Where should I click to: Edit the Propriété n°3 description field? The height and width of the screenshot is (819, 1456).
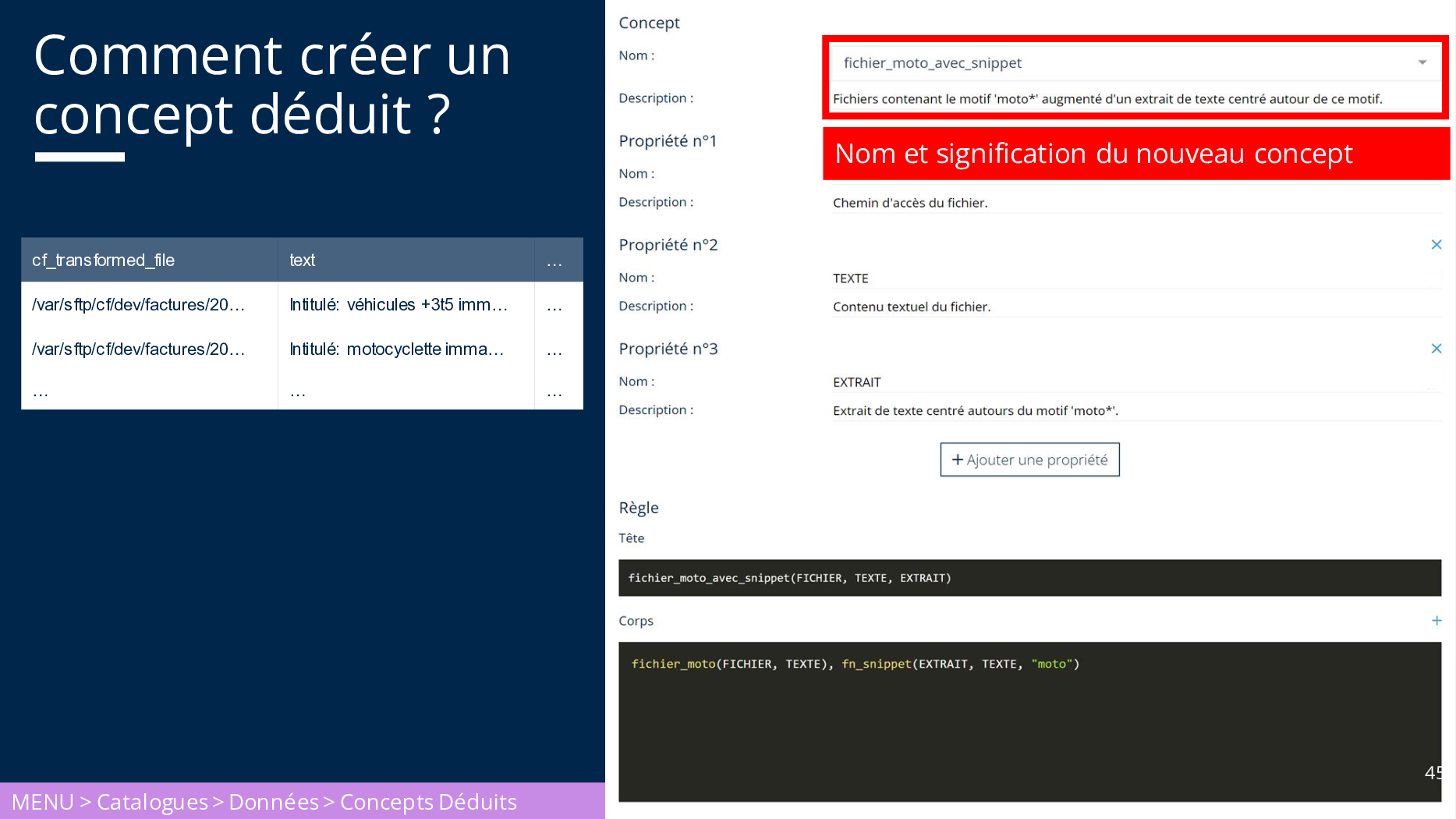point(1135,410)
